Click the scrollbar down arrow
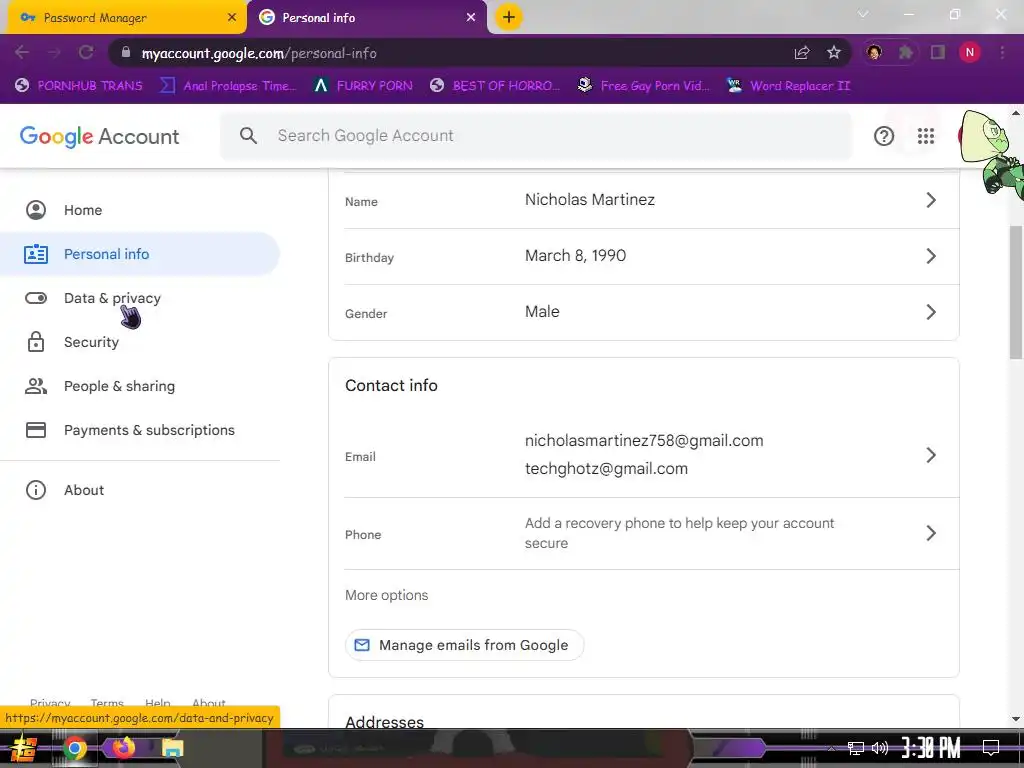This screenshot has width=1024, height=768. tap(1016, 719)
